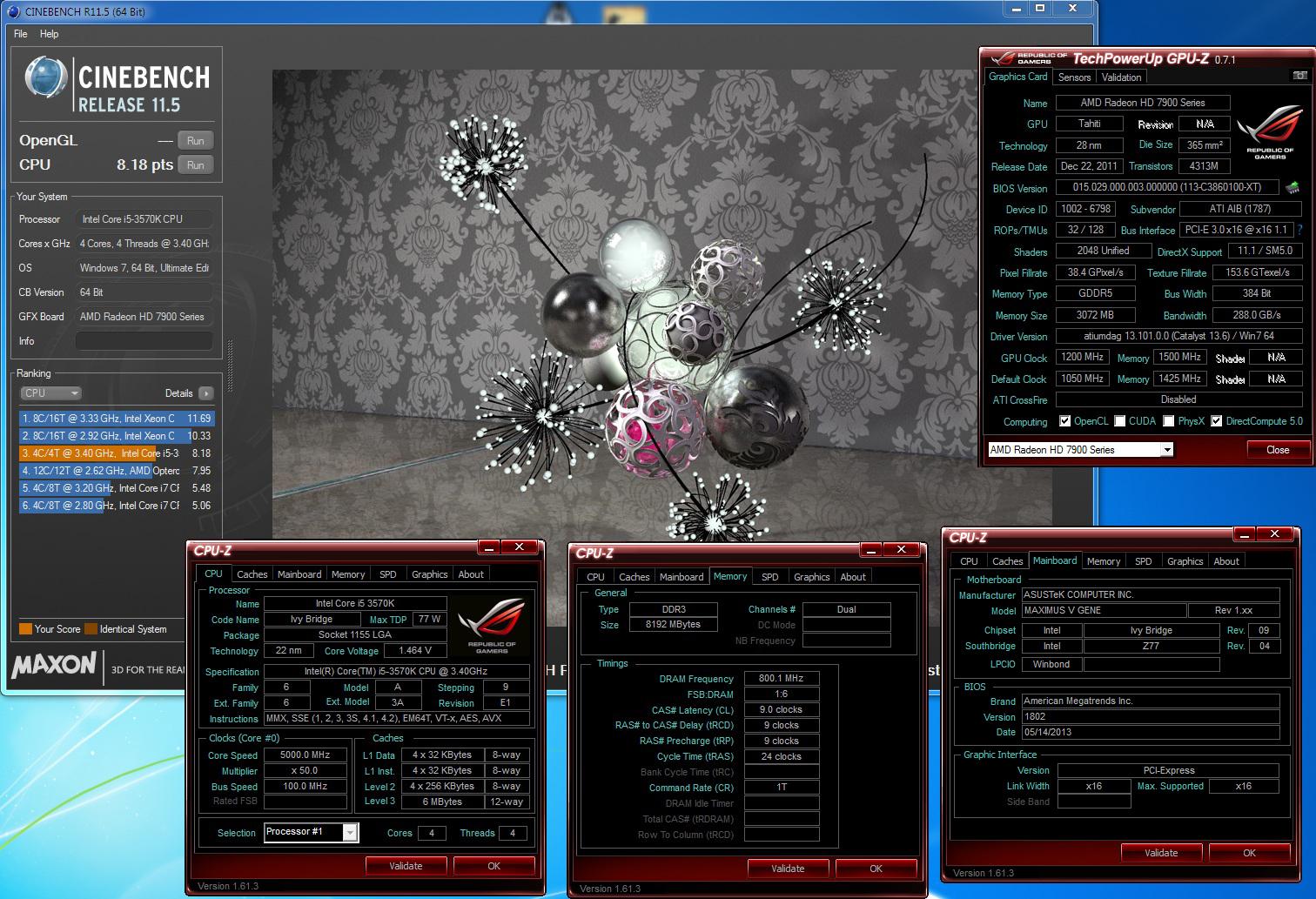Open the File menu in Cinebench
This screenshot has width=1316, height=899.
[21, 34]
